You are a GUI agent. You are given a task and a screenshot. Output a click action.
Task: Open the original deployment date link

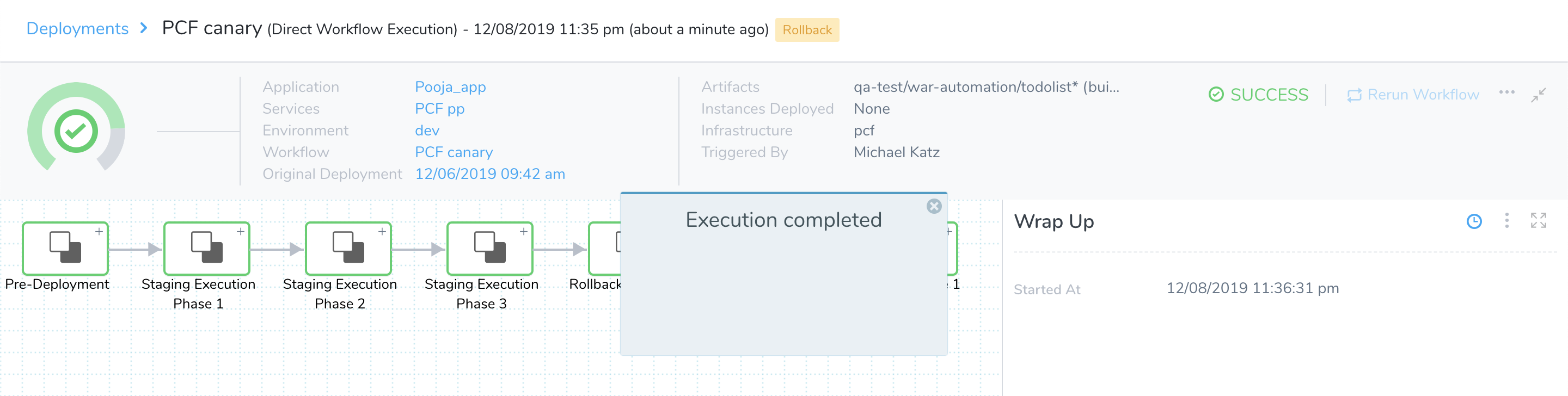click(x=489, y=174)
